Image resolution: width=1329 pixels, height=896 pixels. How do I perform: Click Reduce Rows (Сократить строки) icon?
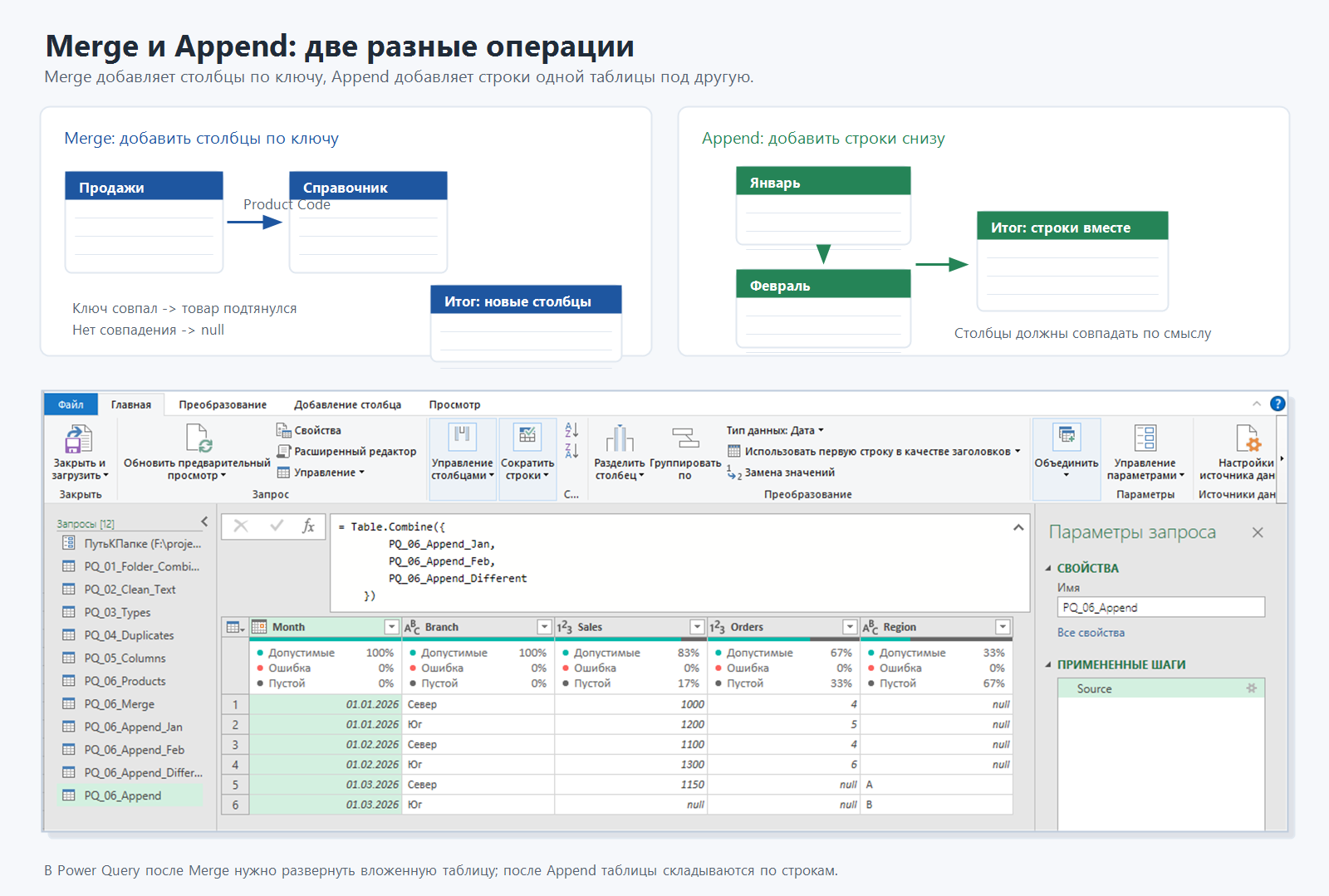pos(527,436)
